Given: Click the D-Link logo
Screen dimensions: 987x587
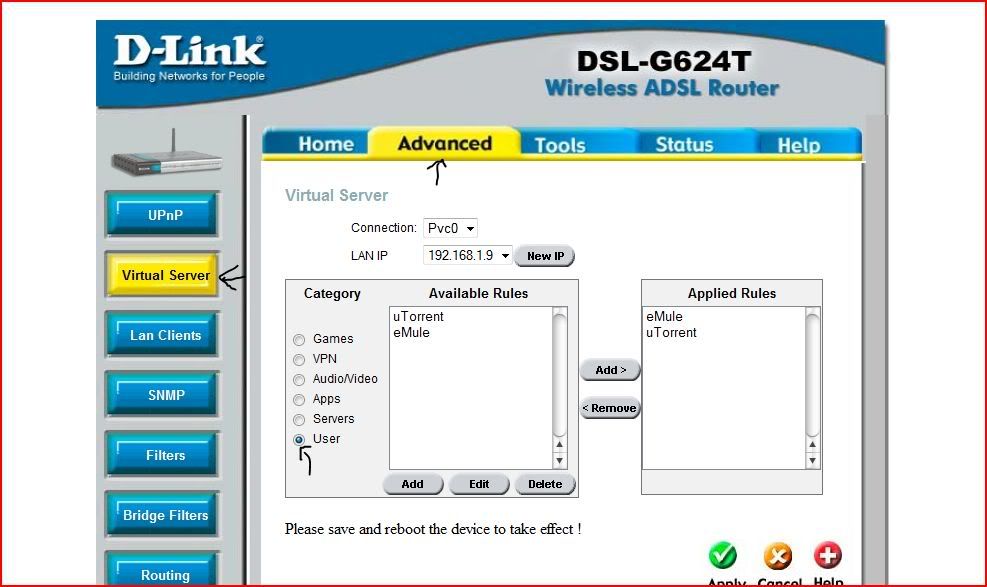Looking at the screenshot, I should click(x=189, y=59).
